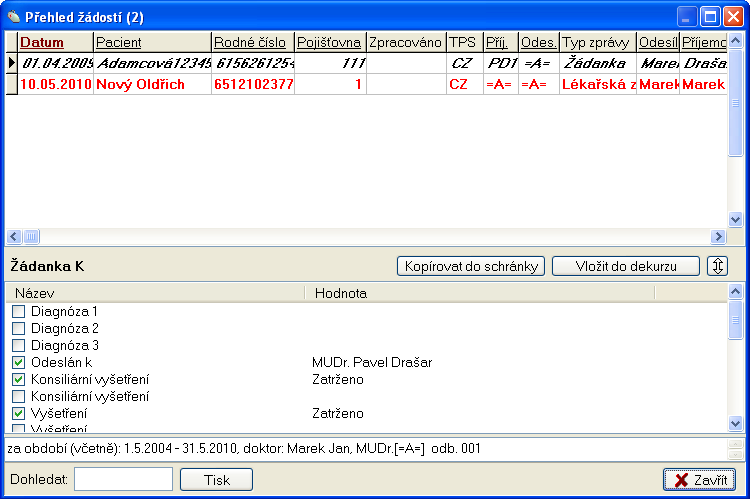
Task: Toggle the Diagnóza 3 checkbox
Action: pos(18,345)
